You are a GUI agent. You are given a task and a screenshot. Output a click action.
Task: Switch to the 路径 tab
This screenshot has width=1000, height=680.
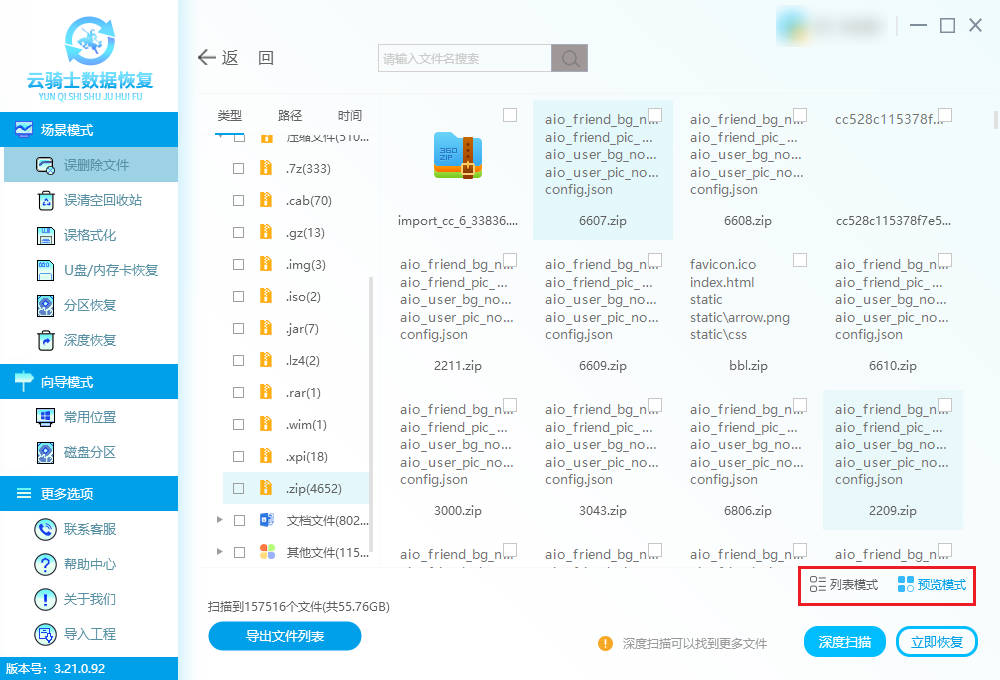[290, 115]
